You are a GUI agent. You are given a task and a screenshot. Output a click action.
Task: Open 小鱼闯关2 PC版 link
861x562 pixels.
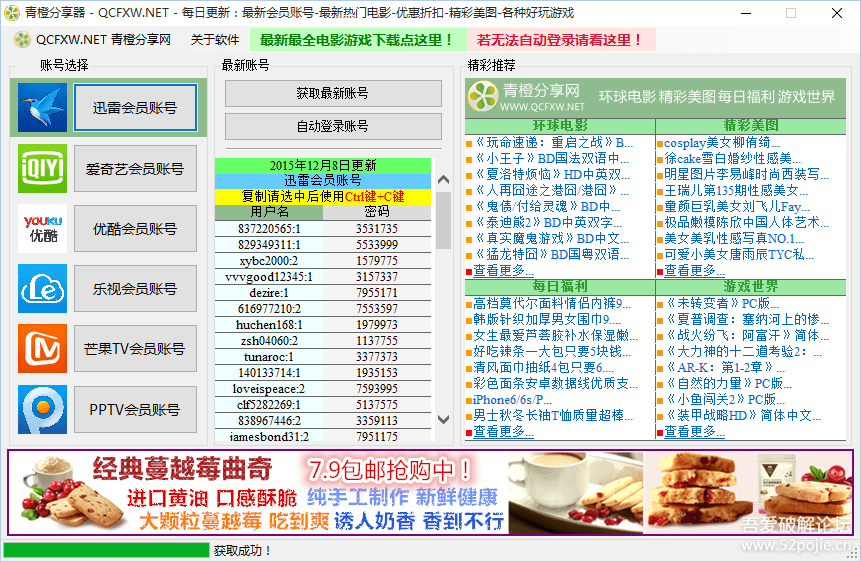click(x=725, y=400)
